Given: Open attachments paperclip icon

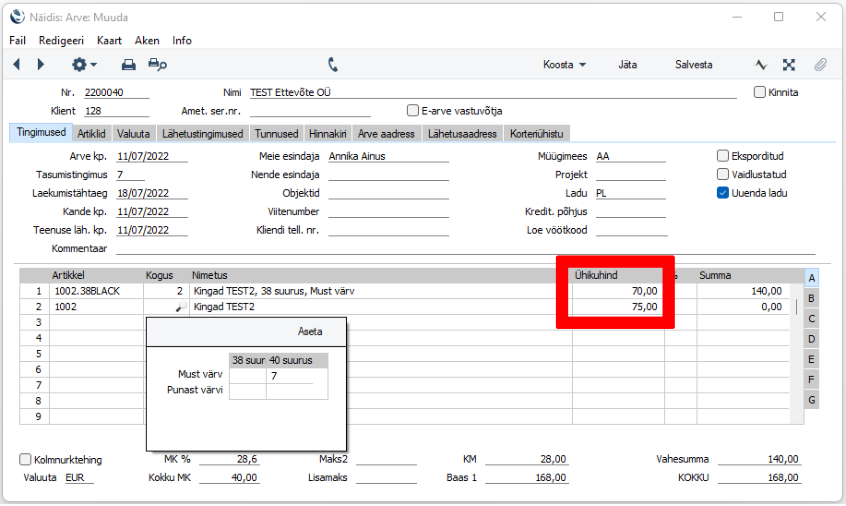Looking at the screenshot, I should click(821, 65).
